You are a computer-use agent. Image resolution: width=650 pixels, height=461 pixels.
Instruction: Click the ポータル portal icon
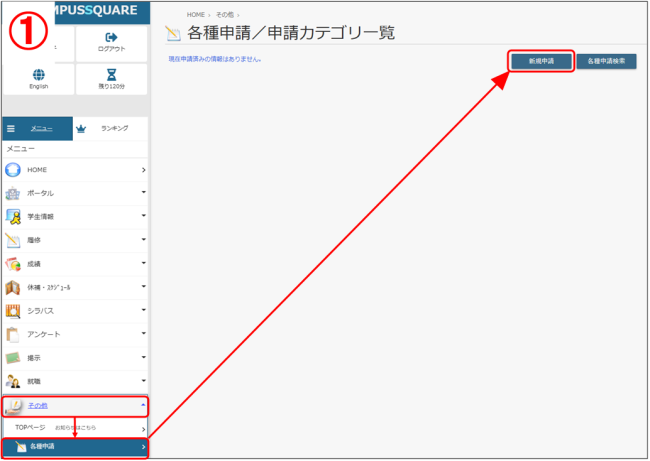[x=13, y=193]
